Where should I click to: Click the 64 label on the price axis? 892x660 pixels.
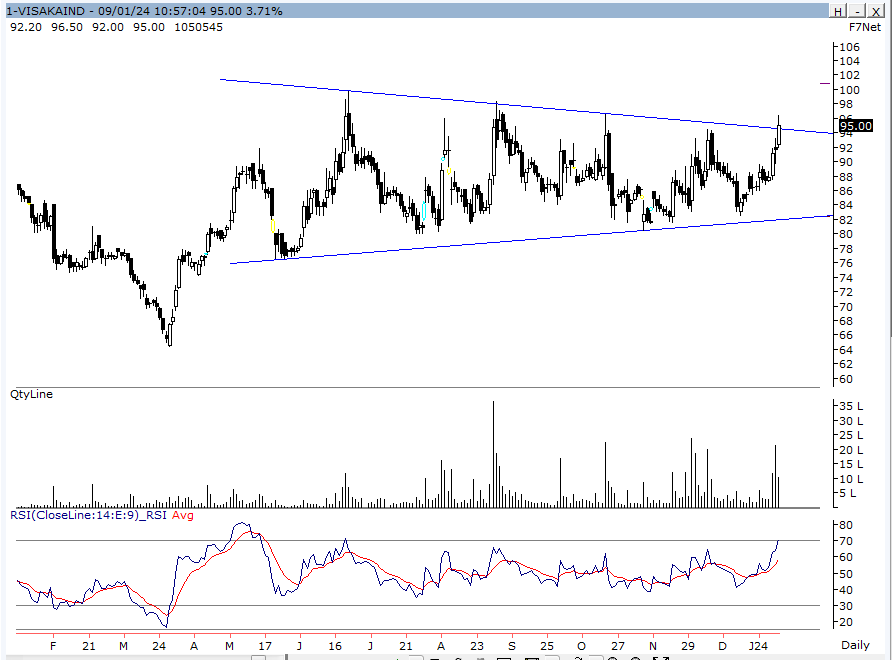click(846, 350)
